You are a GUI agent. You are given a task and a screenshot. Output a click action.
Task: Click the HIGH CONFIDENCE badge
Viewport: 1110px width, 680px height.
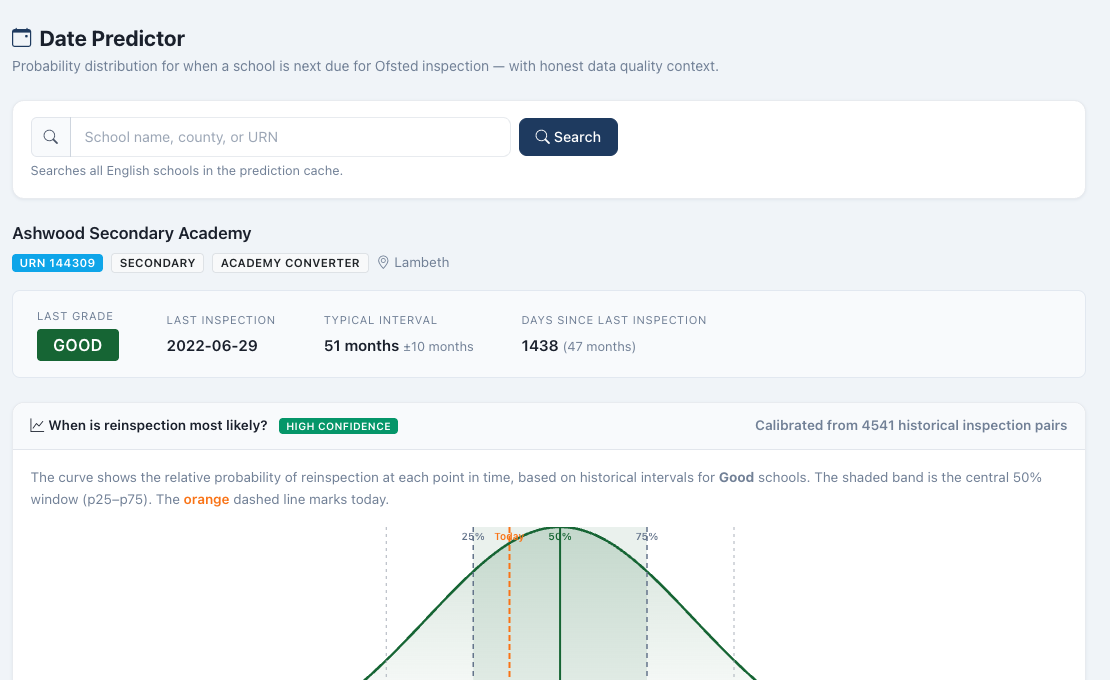click(x=338, y=426)
